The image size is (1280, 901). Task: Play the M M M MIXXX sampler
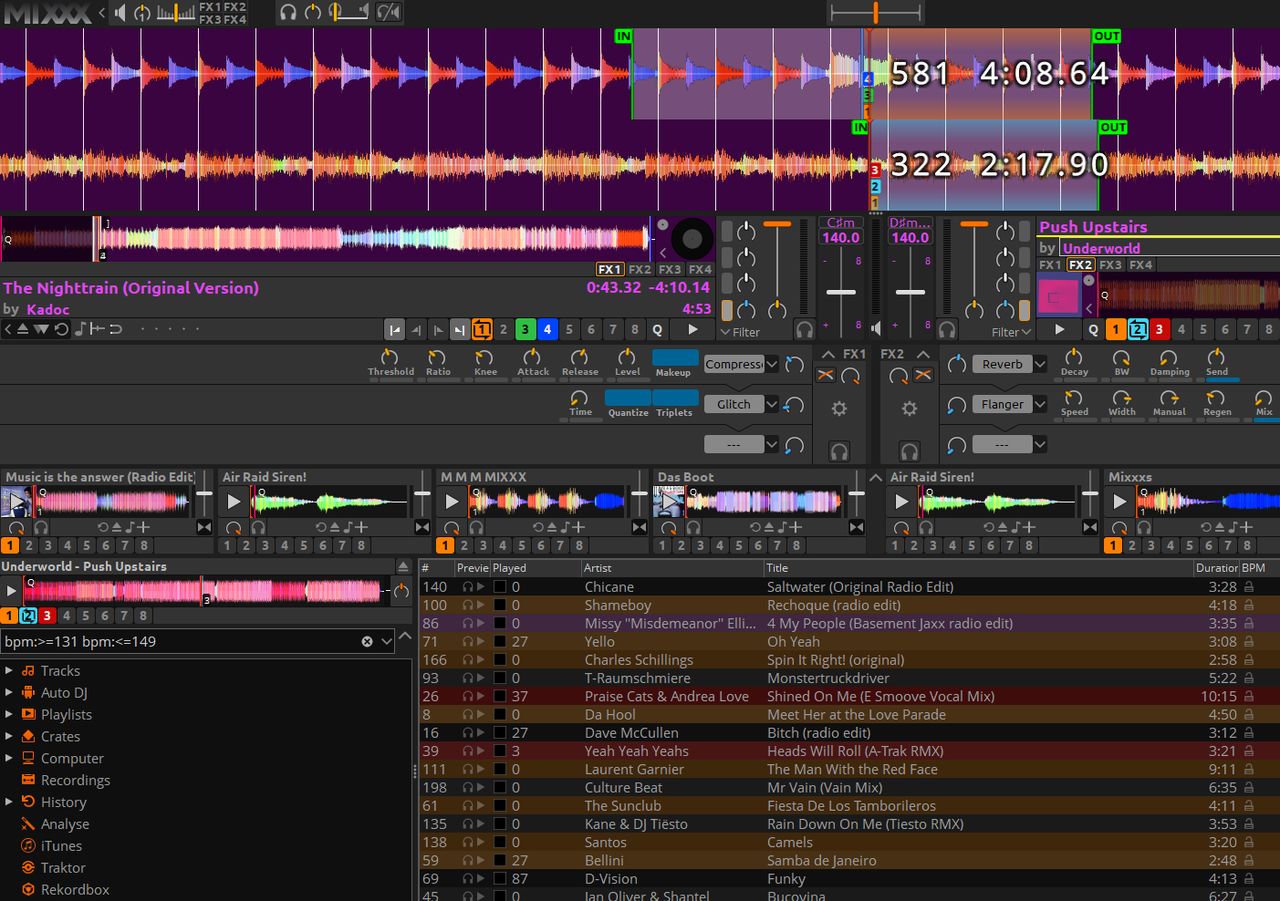point(452,501)
